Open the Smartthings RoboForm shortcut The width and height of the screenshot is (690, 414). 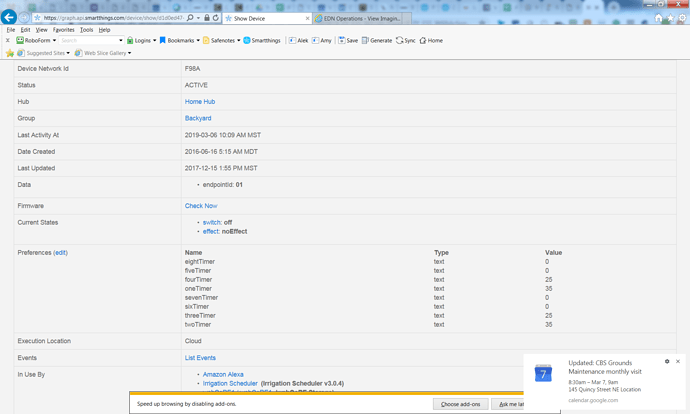click(x=262, y=40)
